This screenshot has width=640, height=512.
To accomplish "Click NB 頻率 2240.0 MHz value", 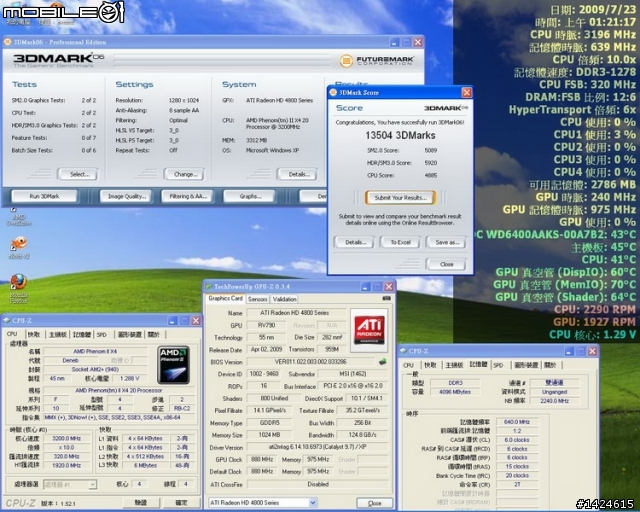I will 554,401.
